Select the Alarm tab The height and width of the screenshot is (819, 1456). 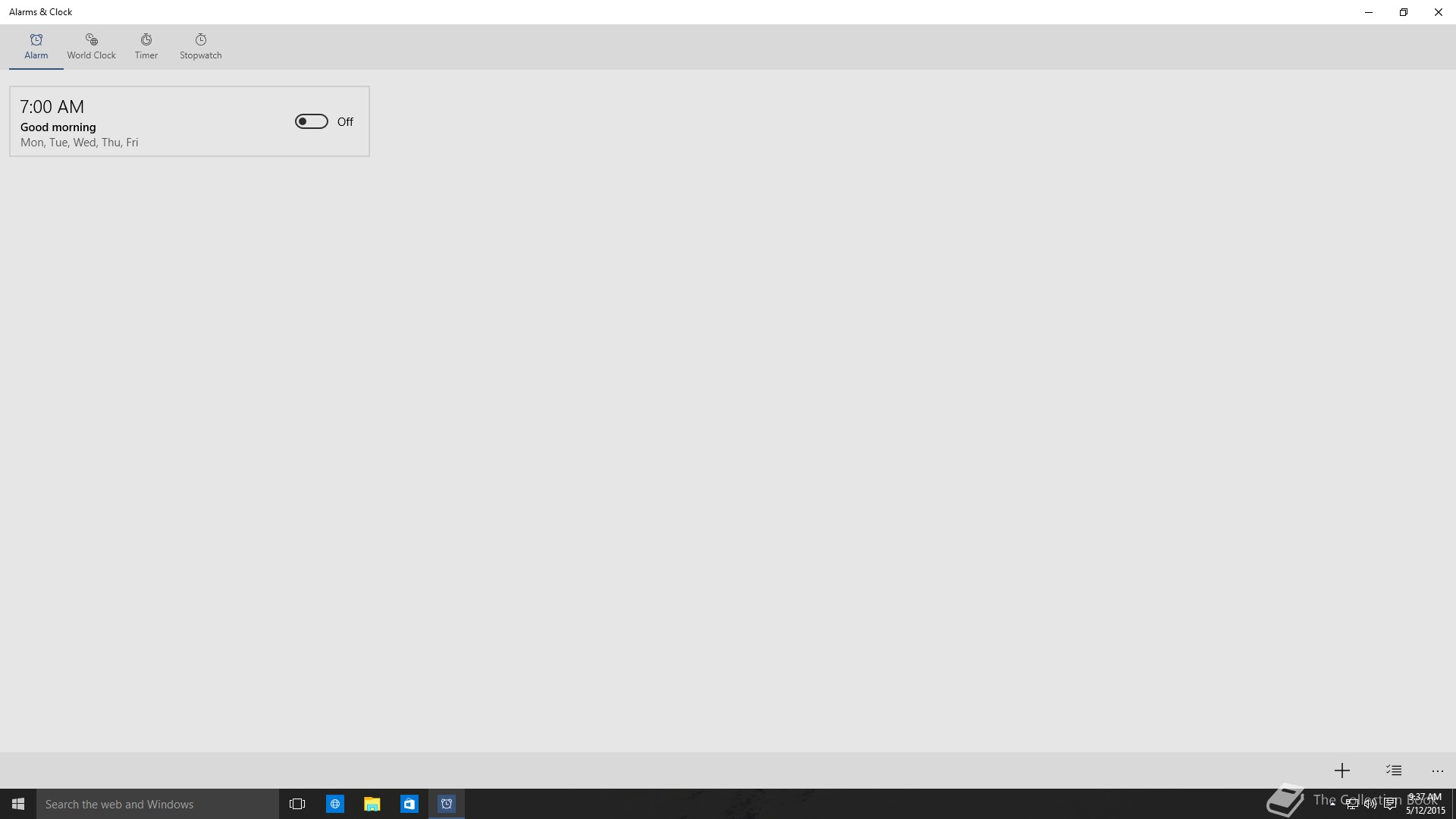[x=36, y=46]
